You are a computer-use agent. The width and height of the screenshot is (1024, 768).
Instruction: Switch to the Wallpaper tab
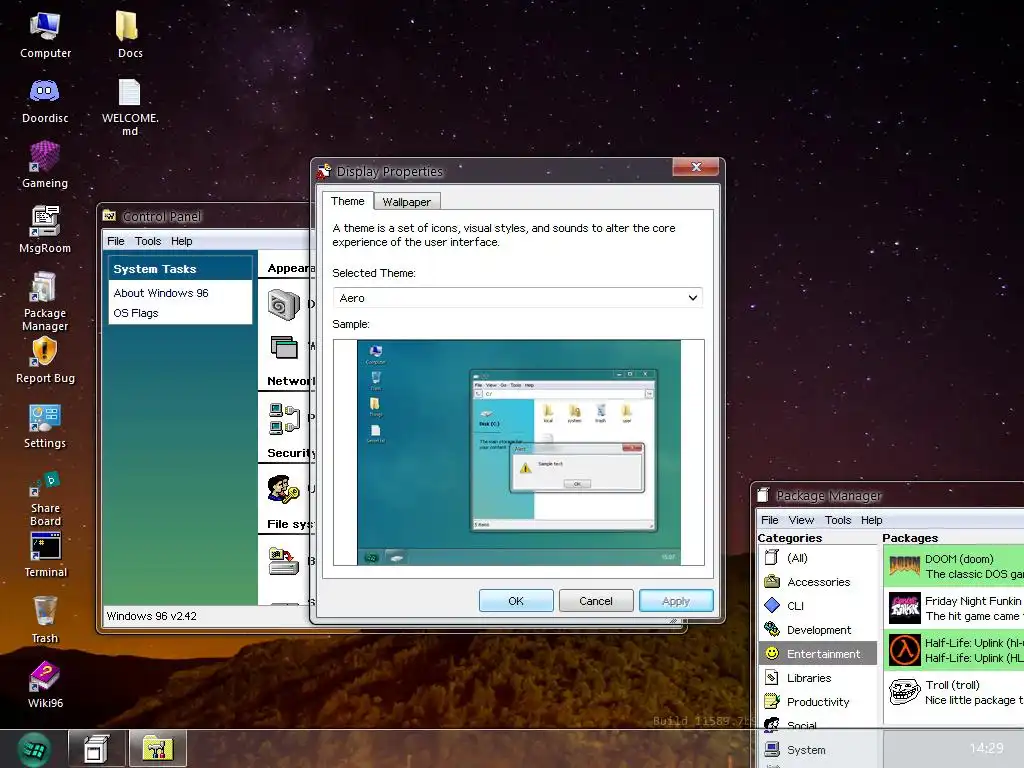pos(407,202)
